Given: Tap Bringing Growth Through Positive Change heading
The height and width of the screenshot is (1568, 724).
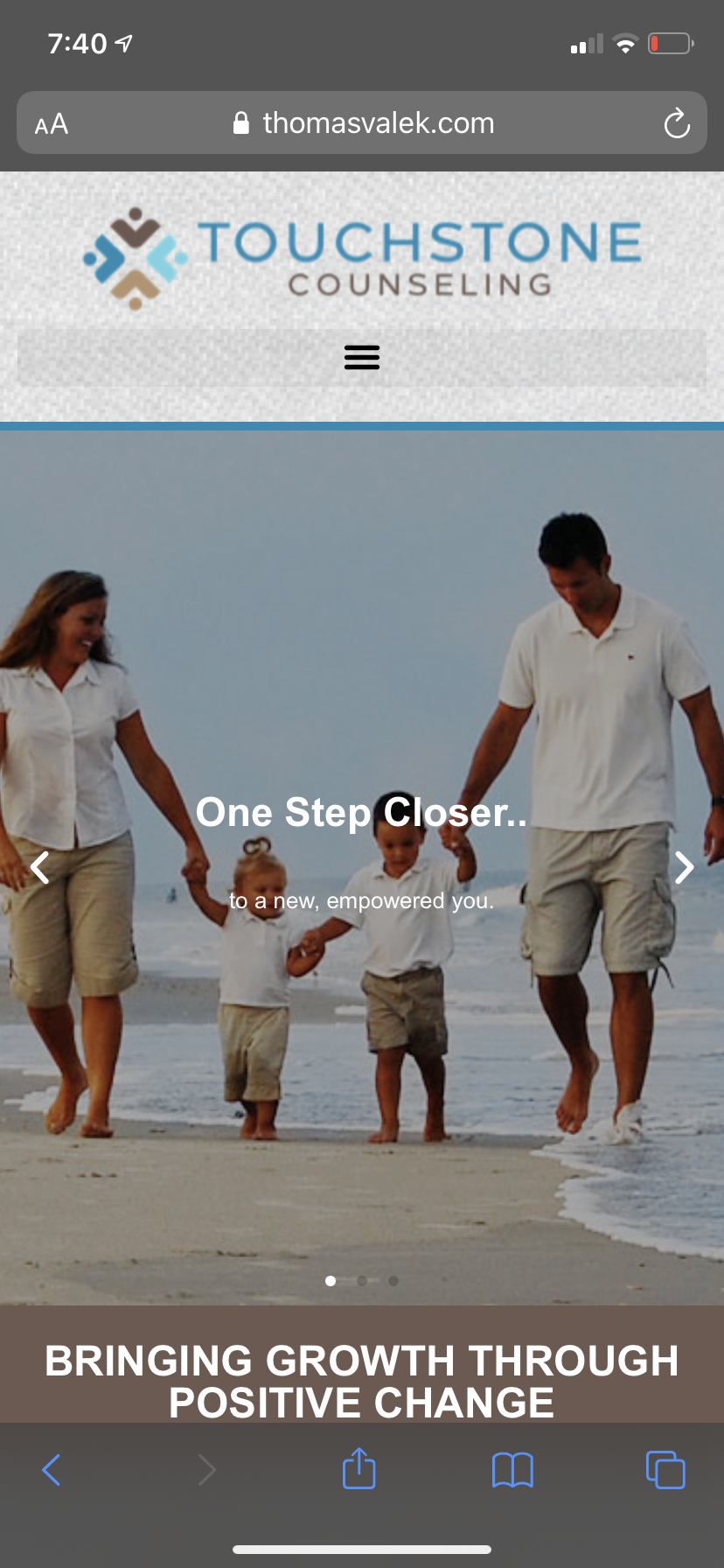Looking at the screenshot, I should (x=362, y=1382).
